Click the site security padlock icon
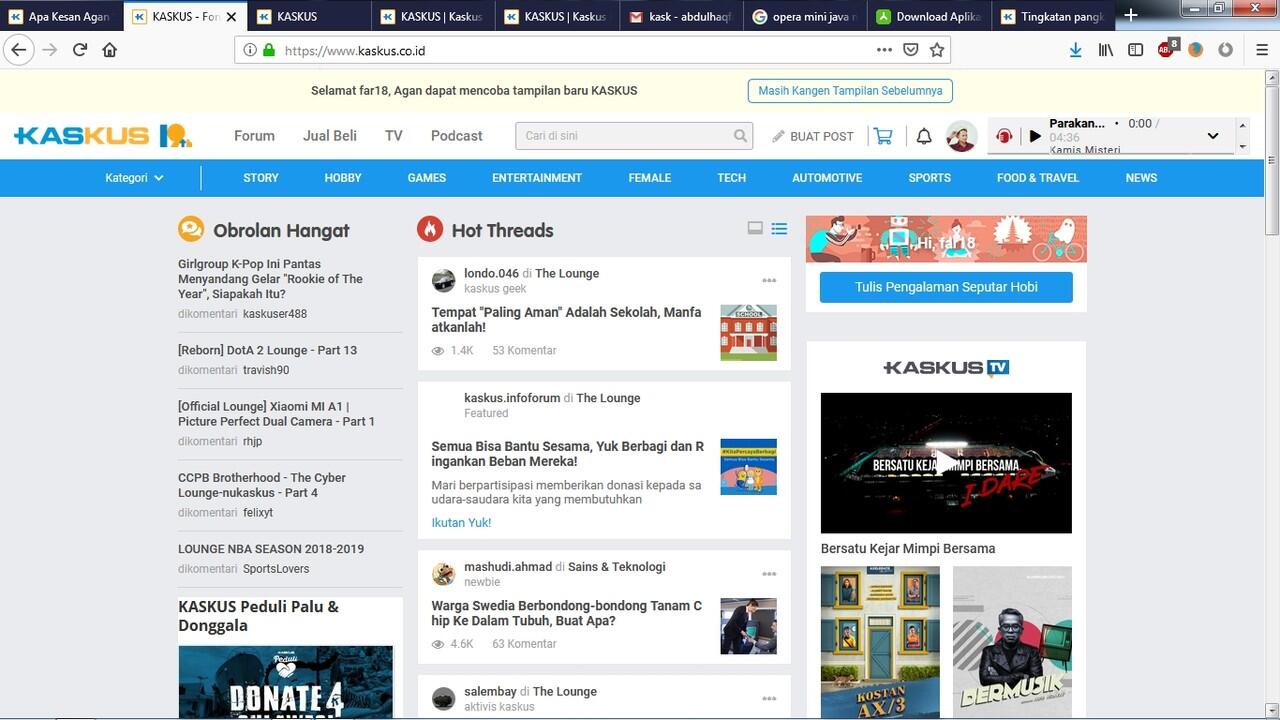 (x=269, y=50)
